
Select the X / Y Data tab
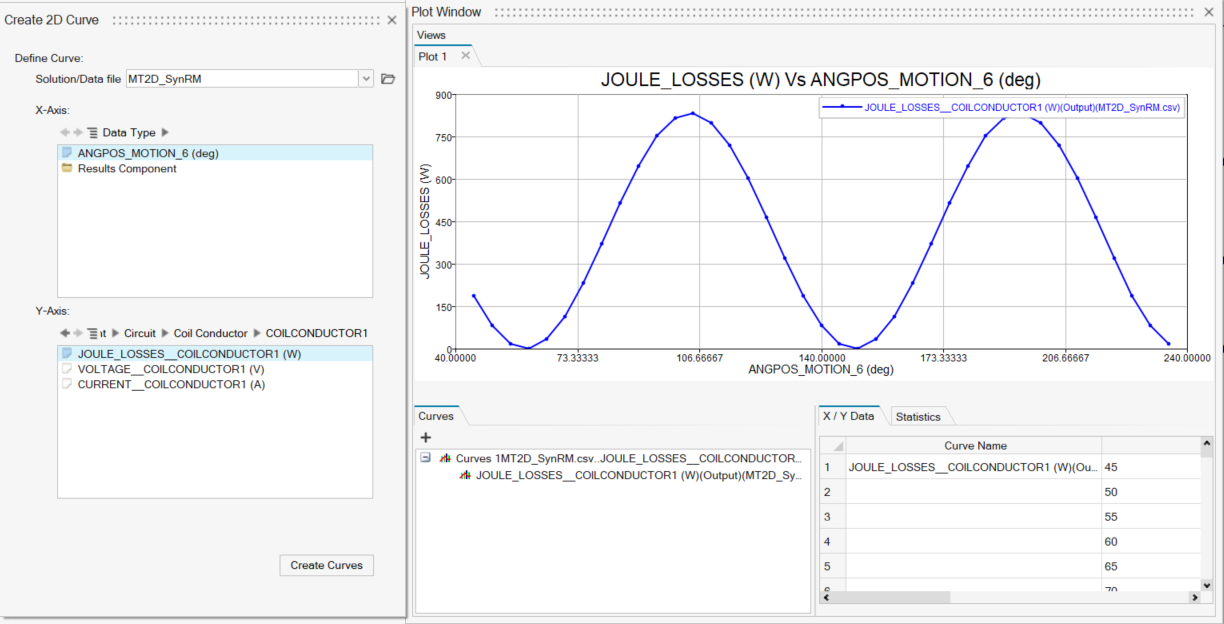(x=848, y=416)
